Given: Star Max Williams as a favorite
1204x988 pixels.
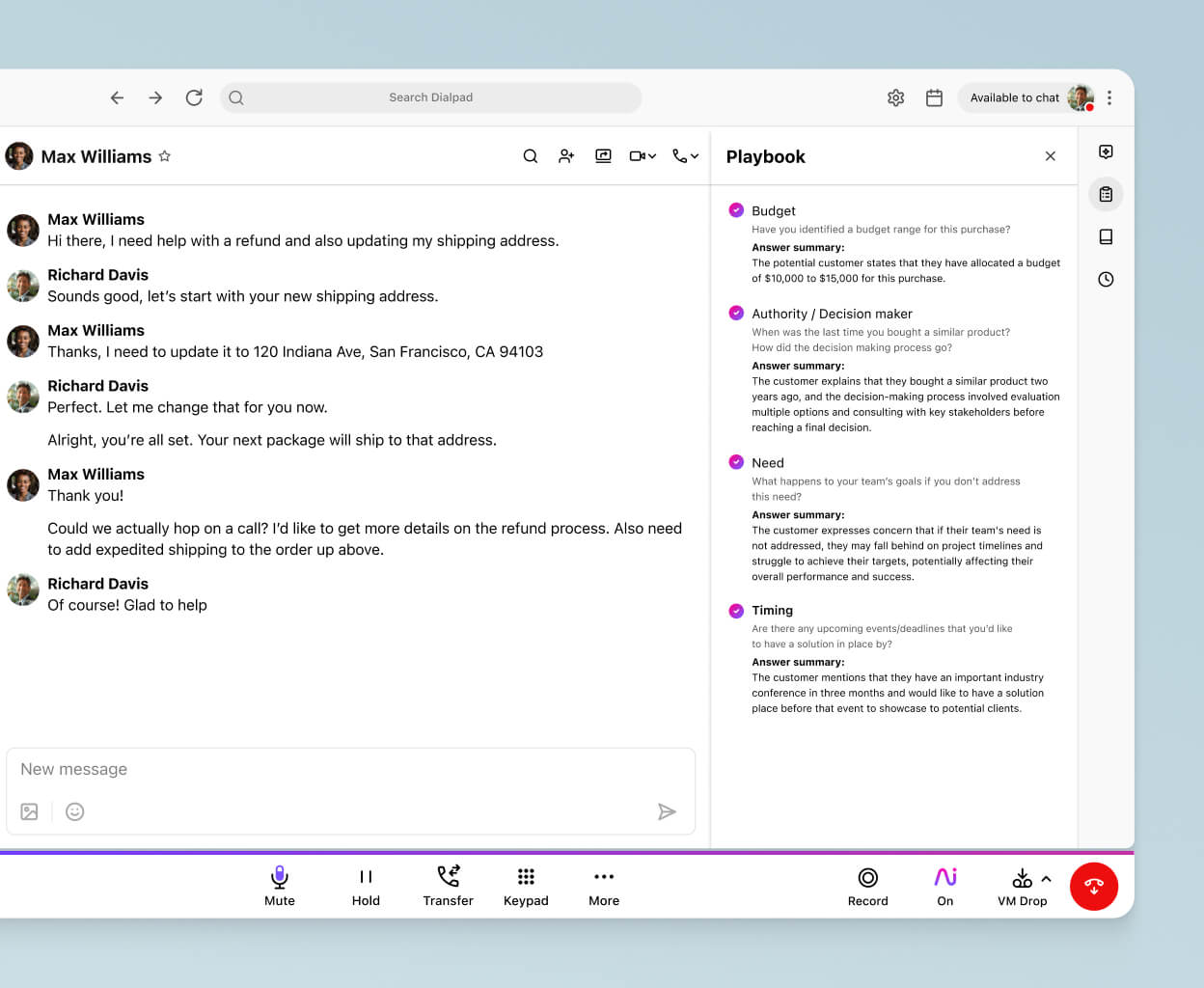Looking at the screenshot, I should (x=164, y=155).
